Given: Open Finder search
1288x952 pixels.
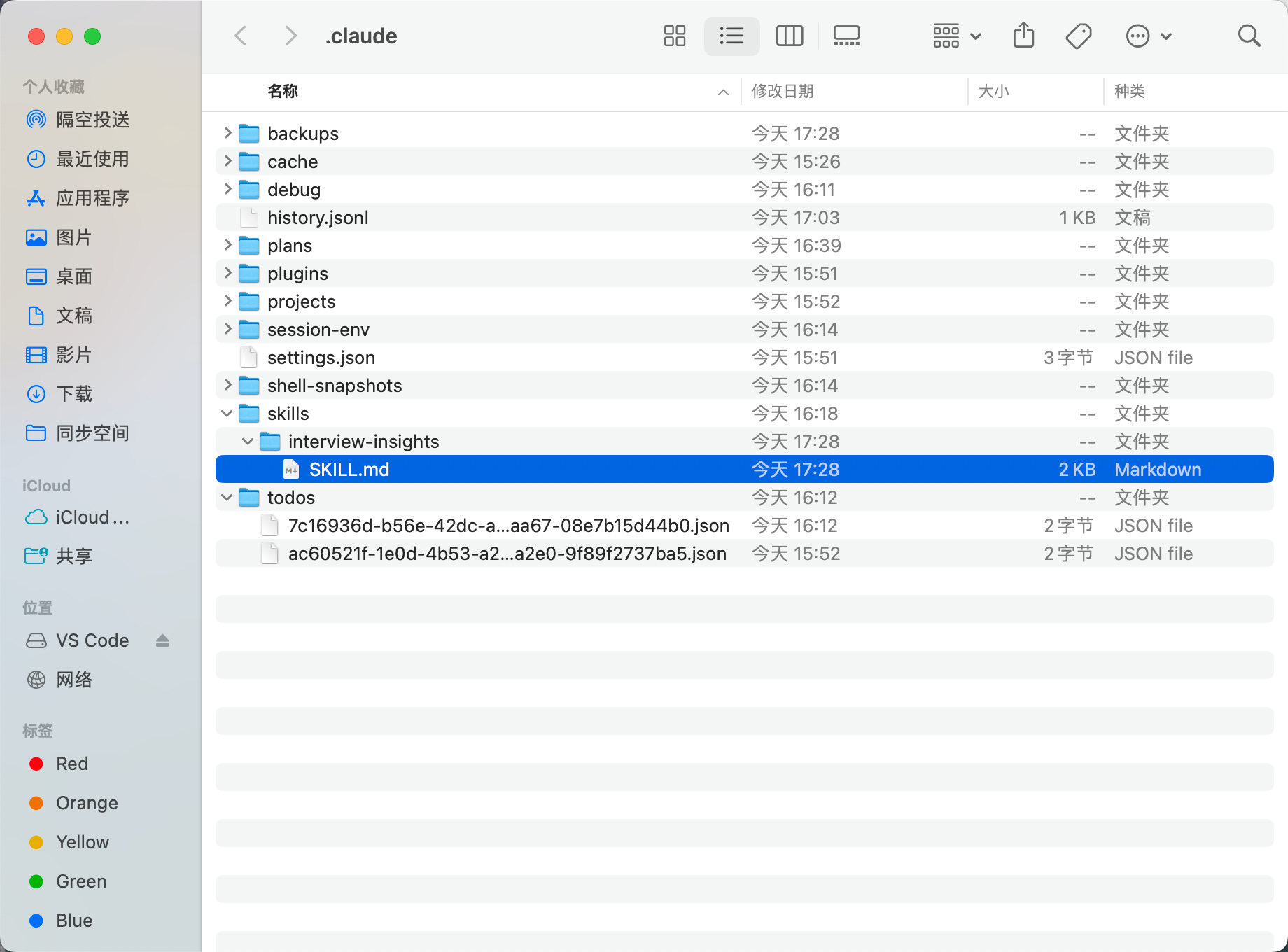Looking at the screenshot, I should (1249, 36).
